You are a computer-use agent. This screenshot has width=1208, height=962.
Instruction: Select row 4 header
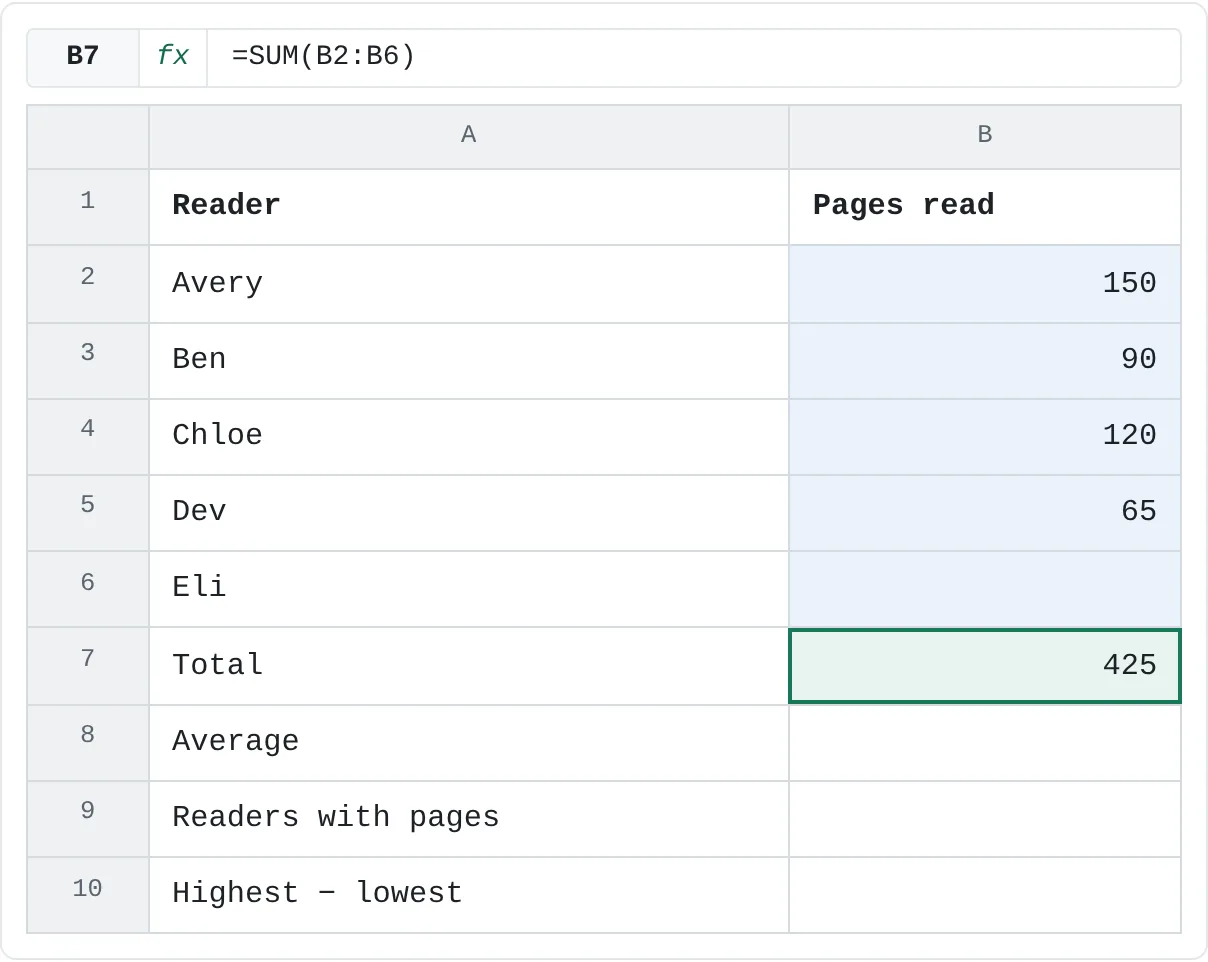point(88,436)
